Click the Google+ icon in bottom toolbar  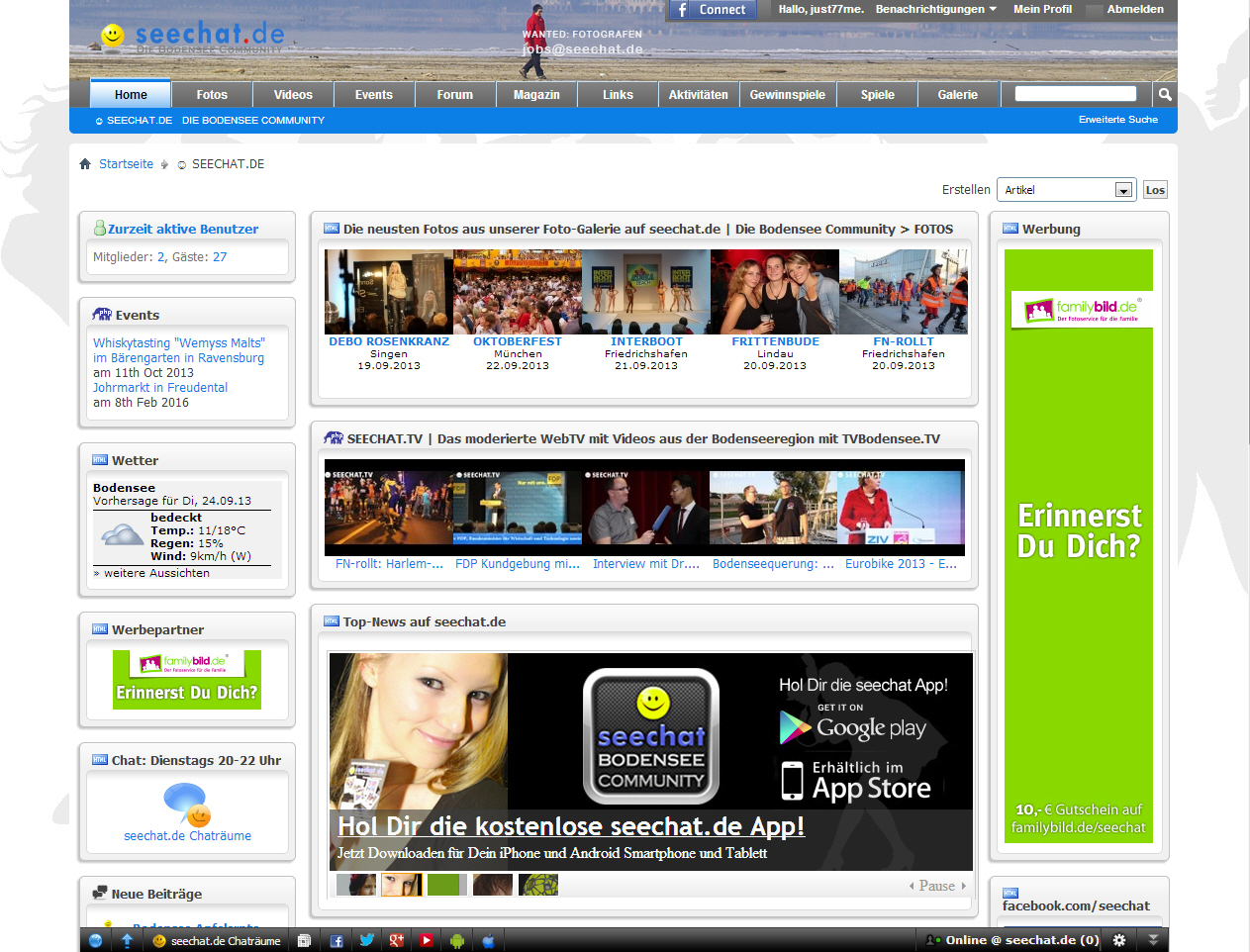click(397, 941)
